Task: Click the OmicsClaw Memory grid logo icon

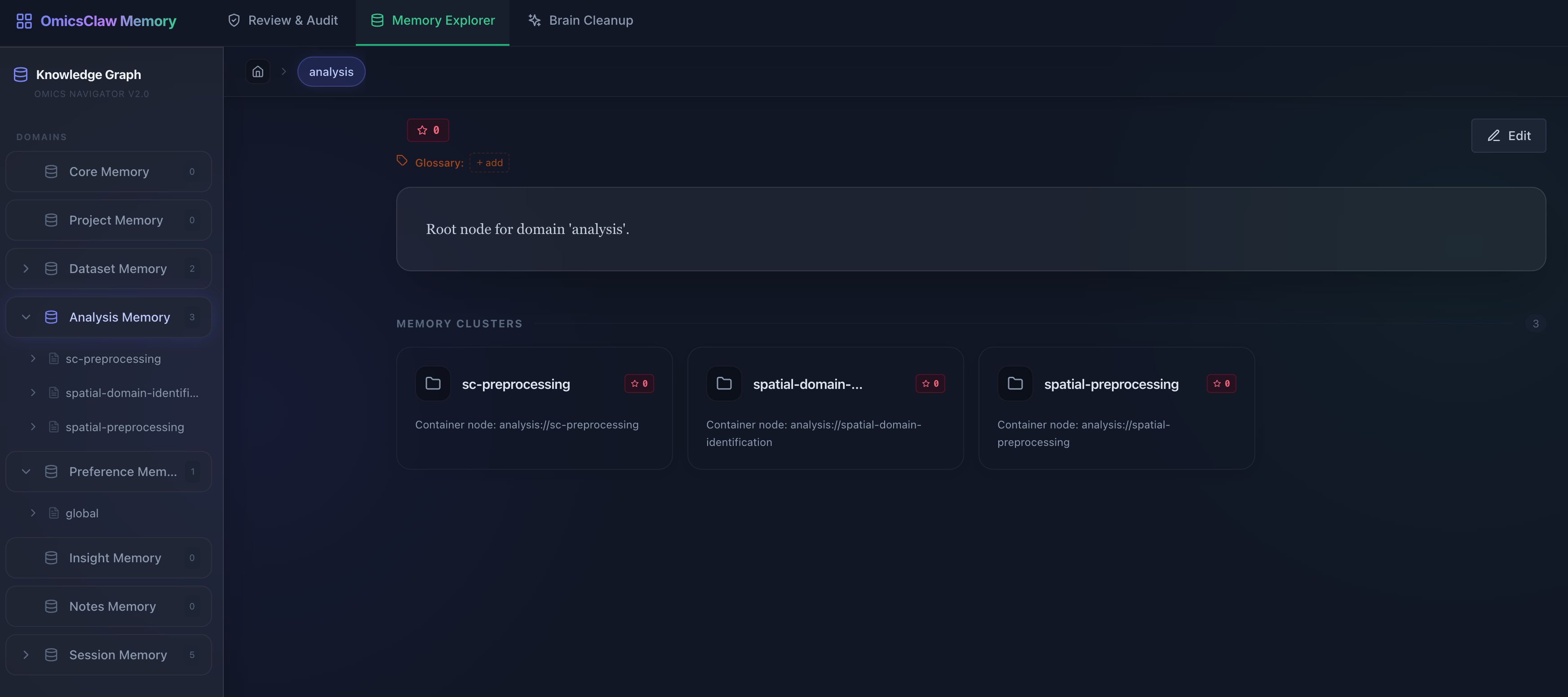Action: [24, 21]
